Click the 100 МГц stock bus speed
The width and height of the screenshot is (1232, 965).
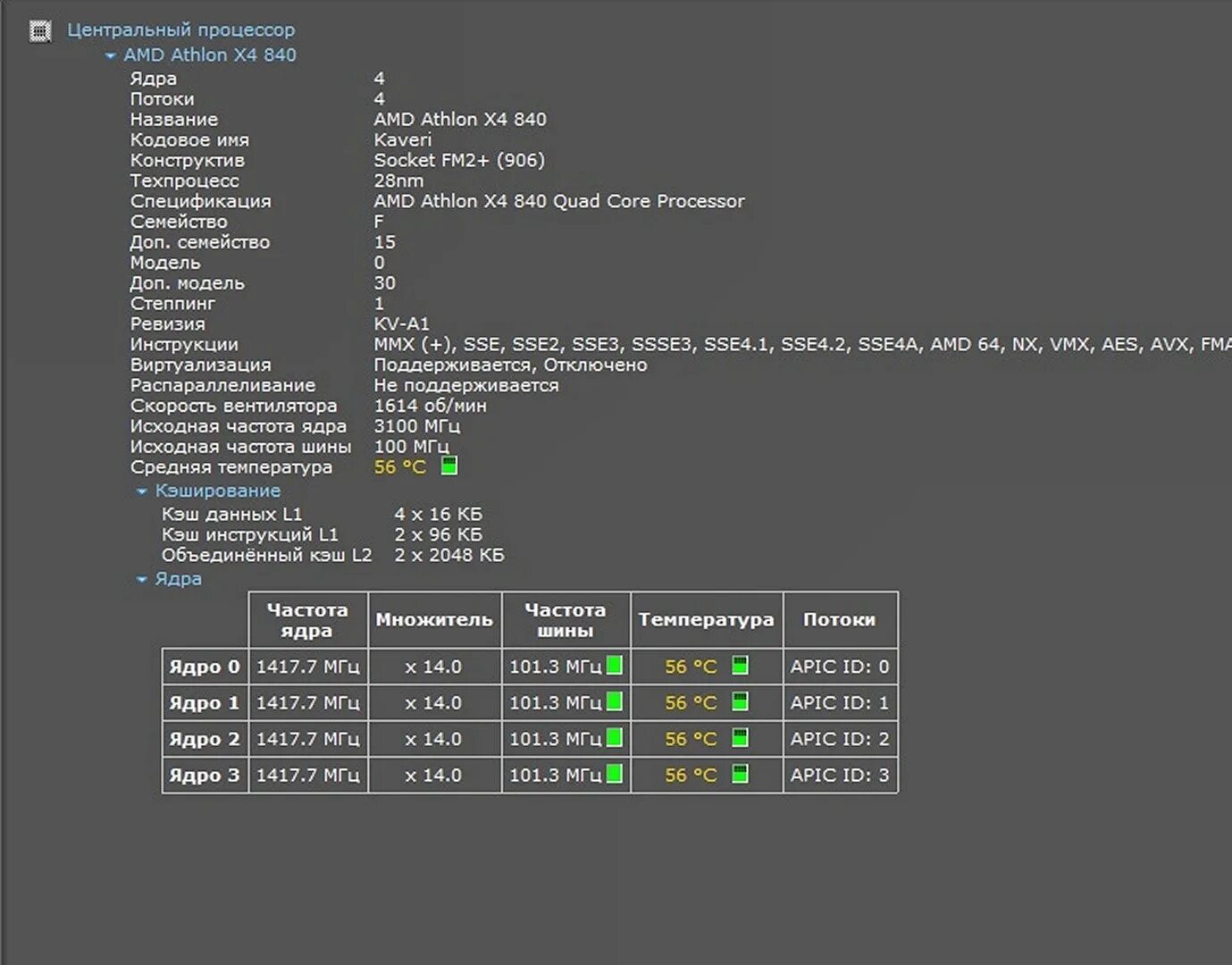click(x=411, y=448)
